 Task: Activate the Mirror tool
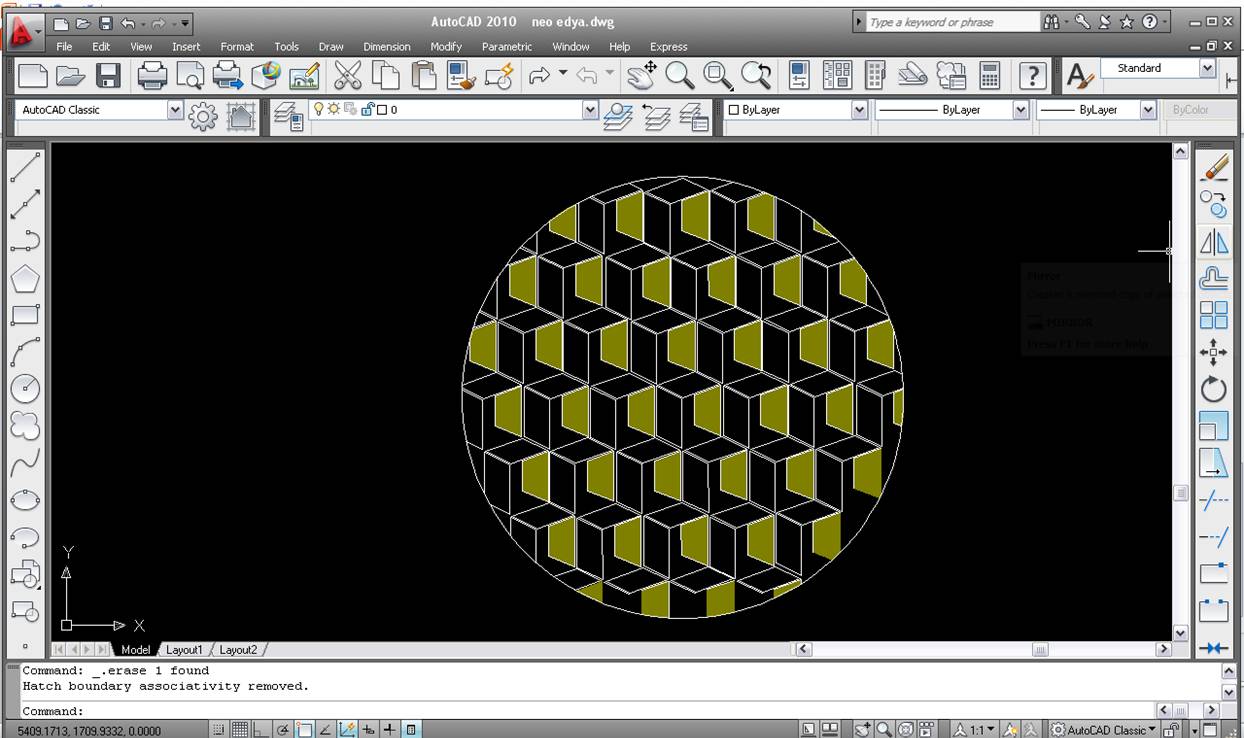pyautogui.click(x=1213, y=242)
